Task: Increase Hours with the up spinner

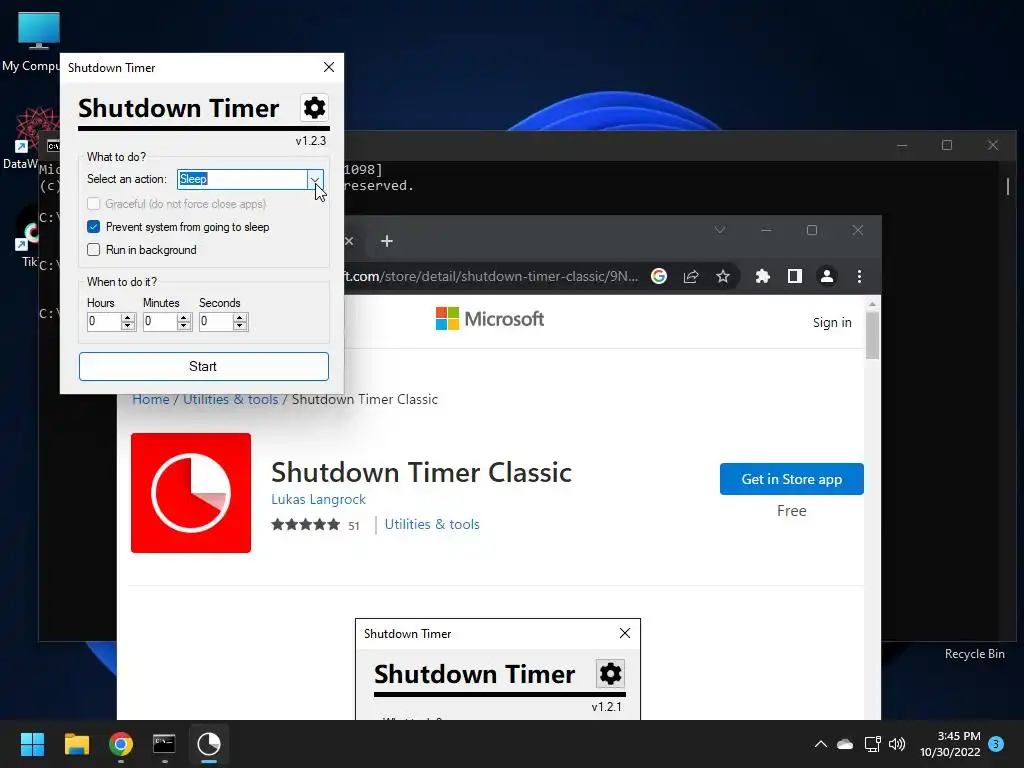Action: [x=128, y=317]
